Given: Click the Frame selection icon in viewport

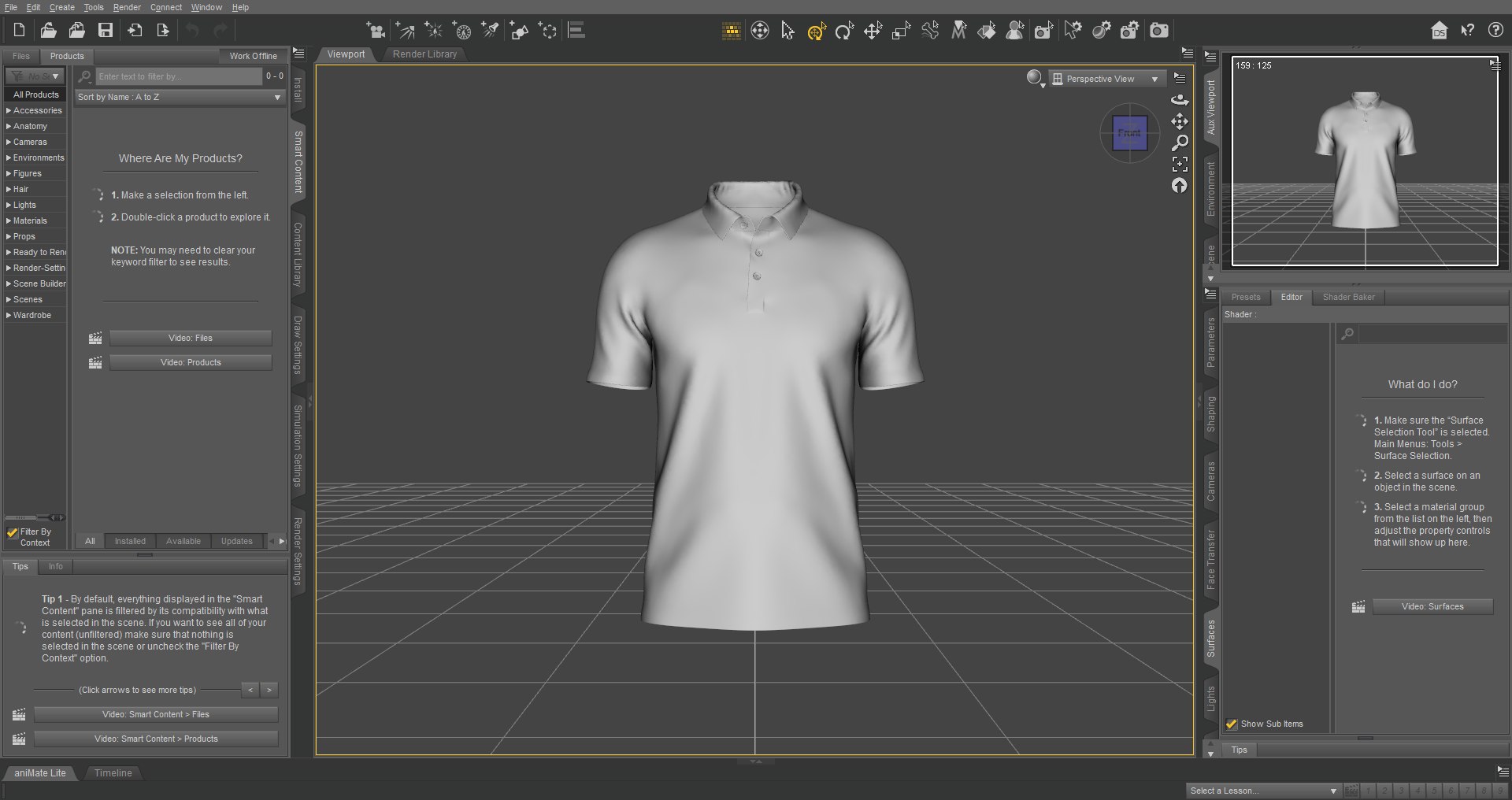Looking at the screenshot, I should click(x=1180, y=164).
